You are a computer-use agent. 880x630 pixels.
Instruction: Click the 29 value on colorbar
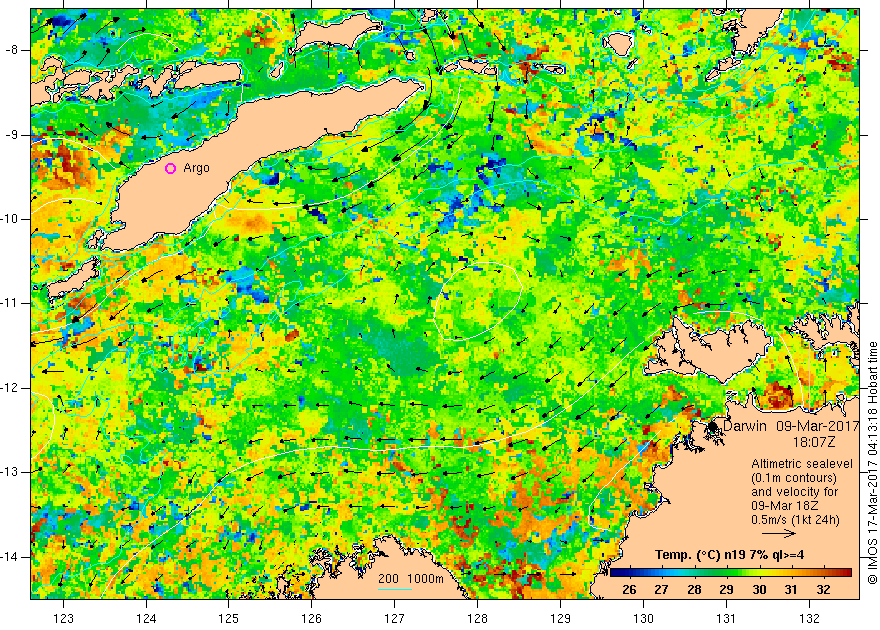point(726,590)
